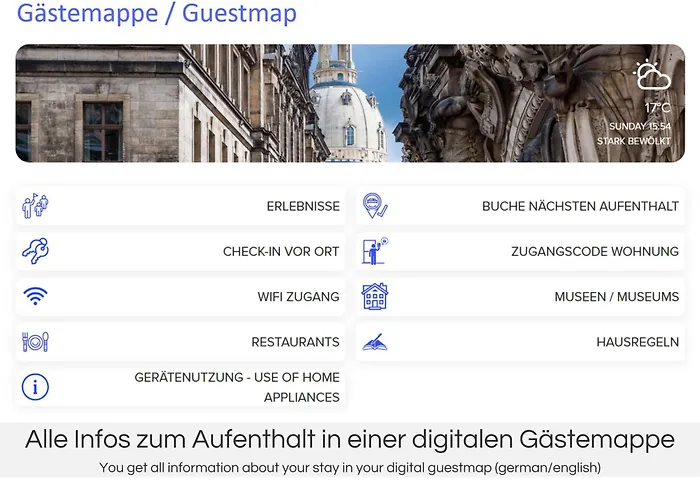Click the door access code icon
The width and height of the screenshot is (700, 500).
(x=375, y=251)
